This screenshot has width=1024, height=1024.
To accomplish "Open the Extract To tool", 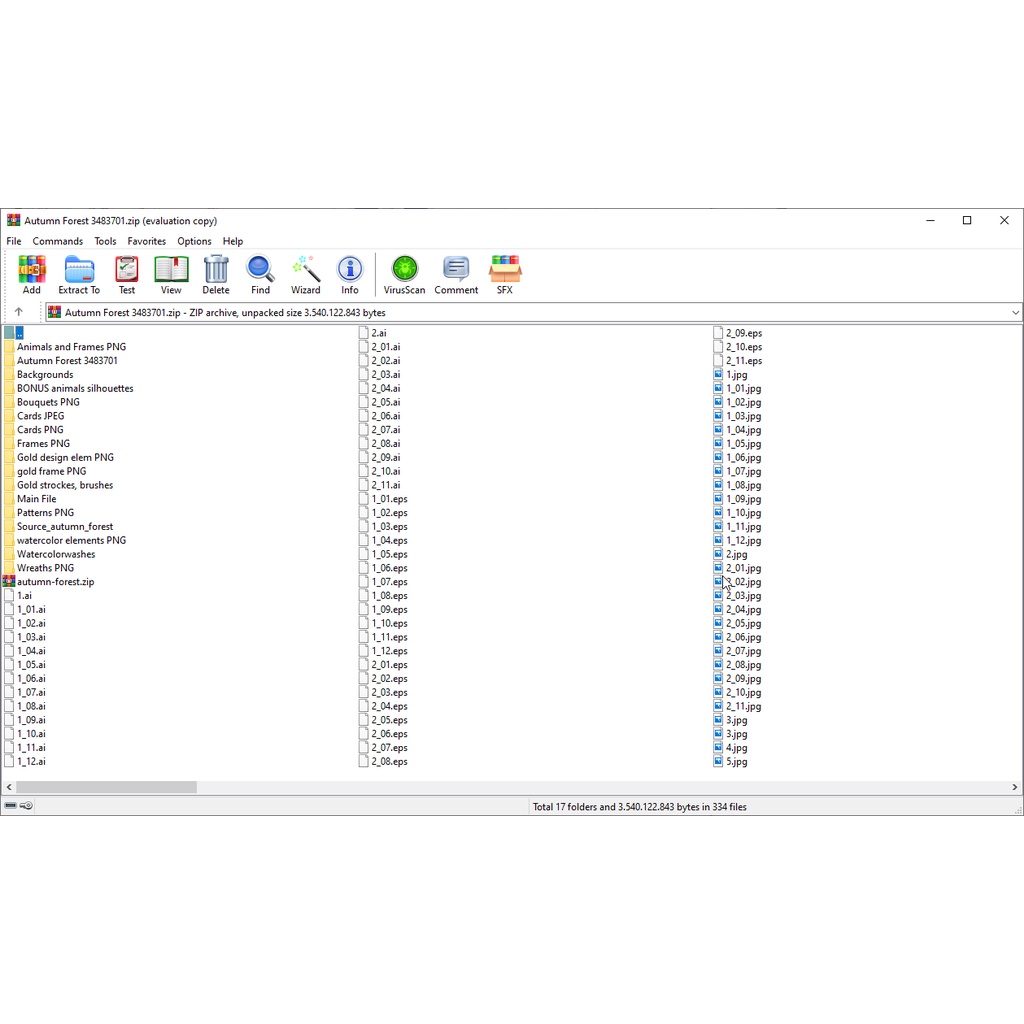I will (79, 274).
